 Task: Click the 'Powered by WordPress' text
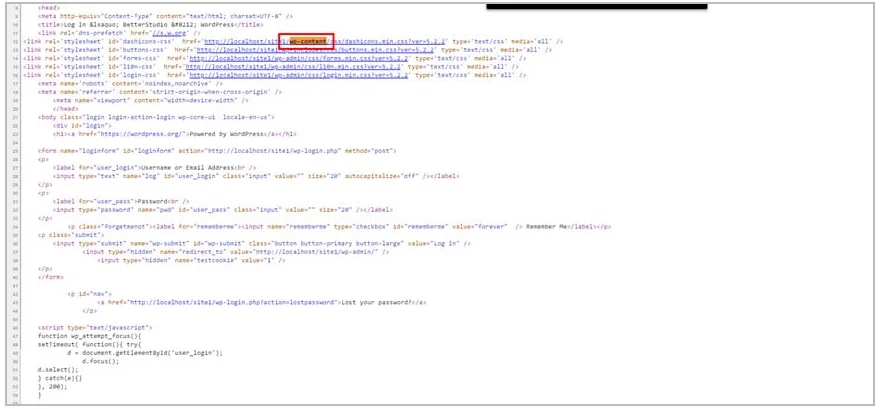(x=226, y=134)
